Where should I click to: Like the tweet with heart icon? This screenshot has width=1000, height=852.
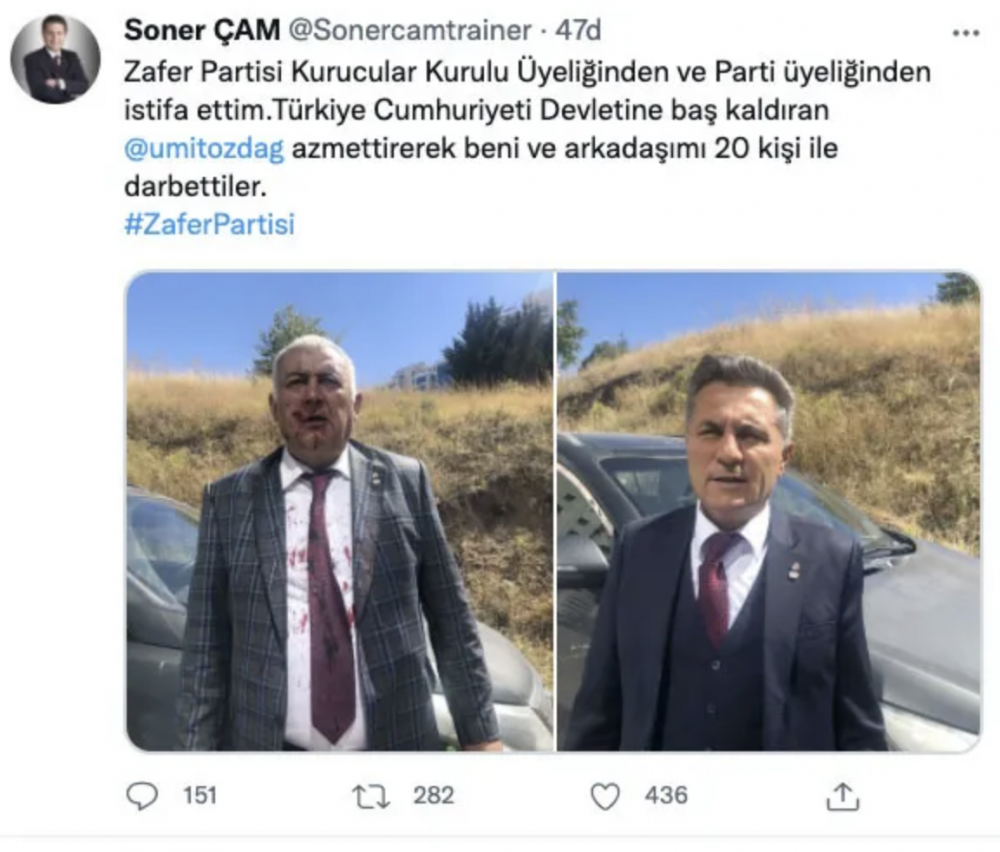coord(605,797)
